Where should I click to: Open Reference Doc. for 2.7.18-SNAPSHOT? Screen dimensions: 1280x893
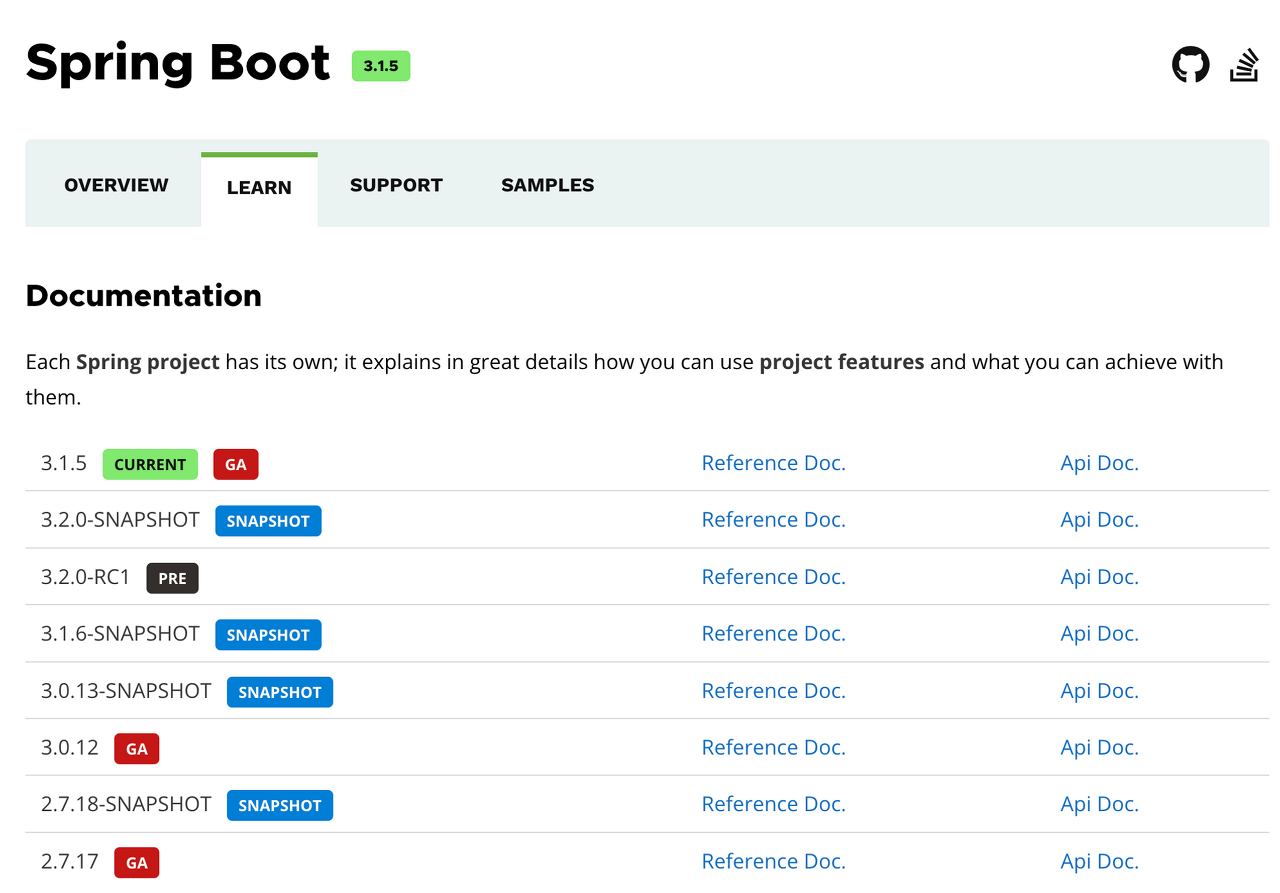click(x=774, y=804)
